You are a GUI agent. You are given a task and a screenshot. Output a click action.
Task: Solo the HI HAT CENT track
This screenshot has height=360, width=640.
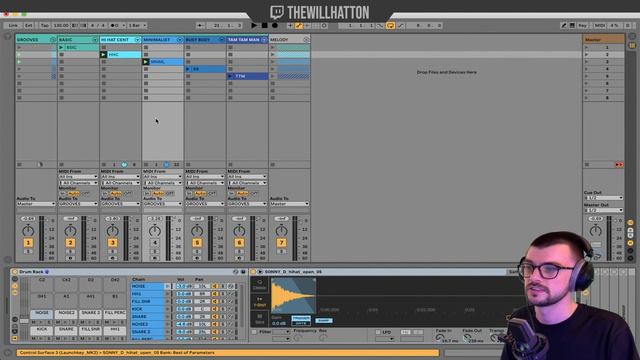pyautogui.click(x=112, y=251)
